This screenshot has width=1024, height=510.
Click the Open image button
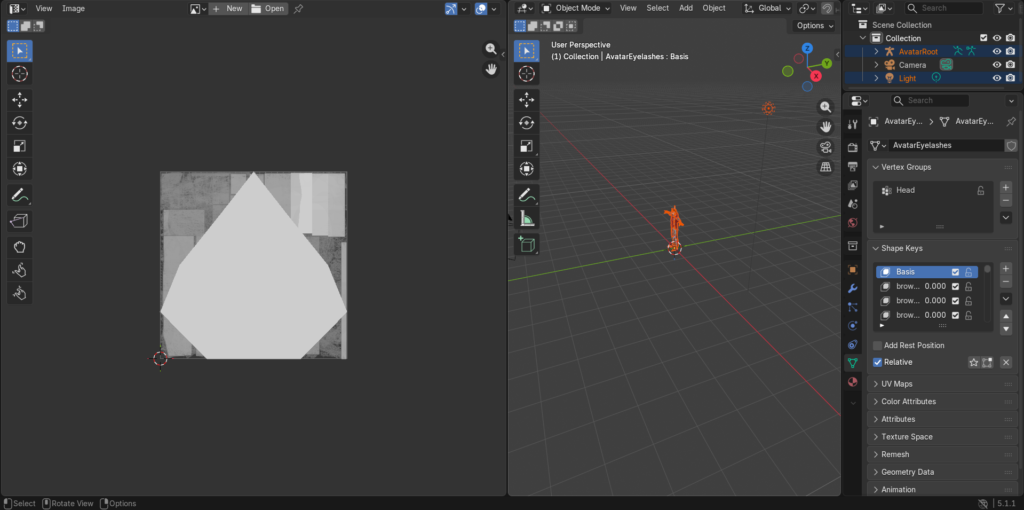268,8
